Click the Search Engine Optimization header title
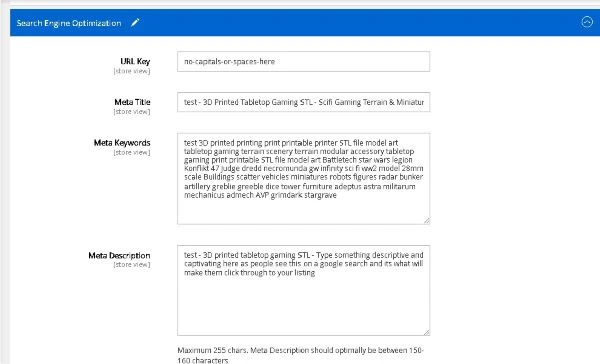The width and height of the screenshot is (600, 364). pos(69,23)
